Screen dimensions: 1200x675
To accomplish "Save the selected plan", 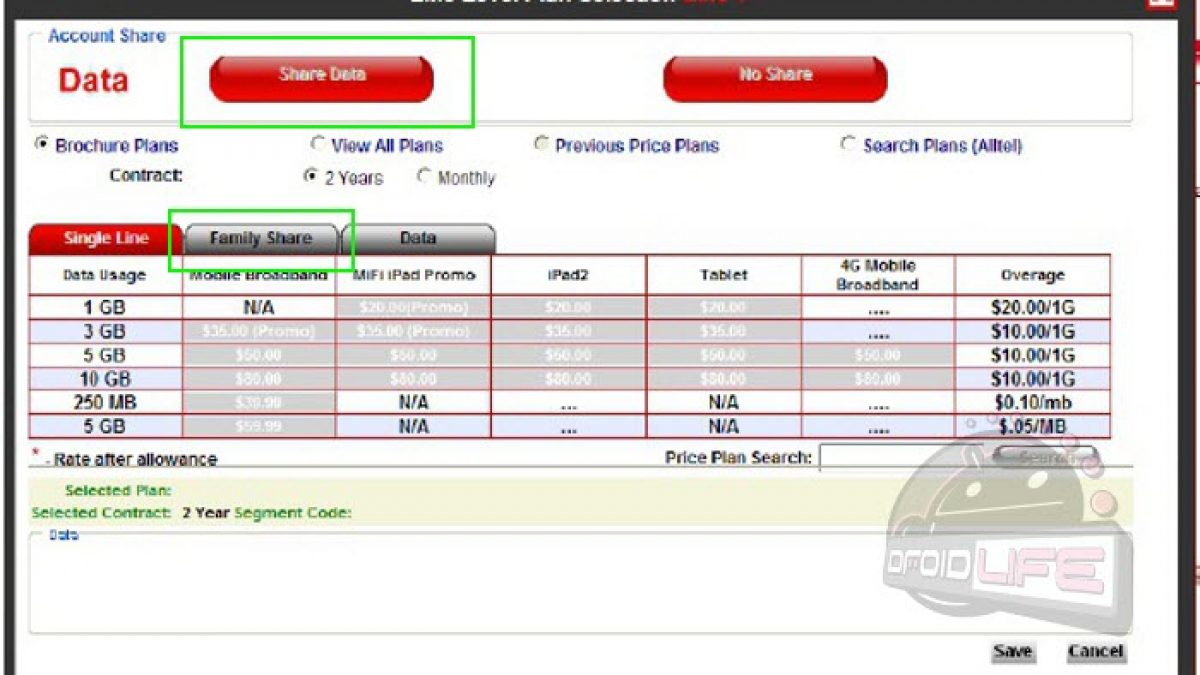I will [x=1012, y=651].
